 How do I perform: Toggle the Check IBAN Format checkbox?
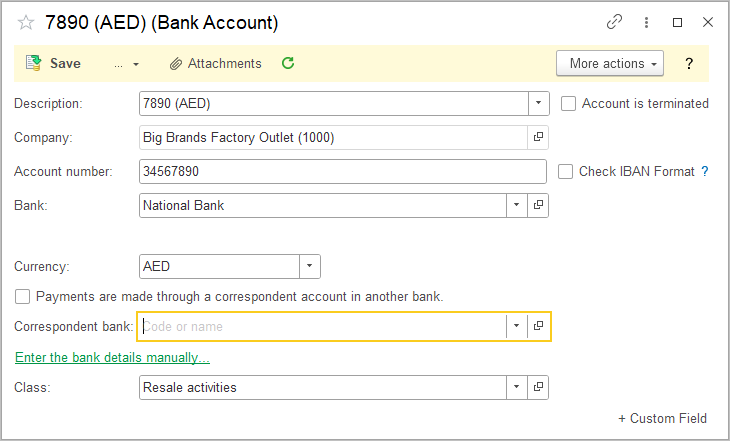pyautogui.click(x=567, y=171)
